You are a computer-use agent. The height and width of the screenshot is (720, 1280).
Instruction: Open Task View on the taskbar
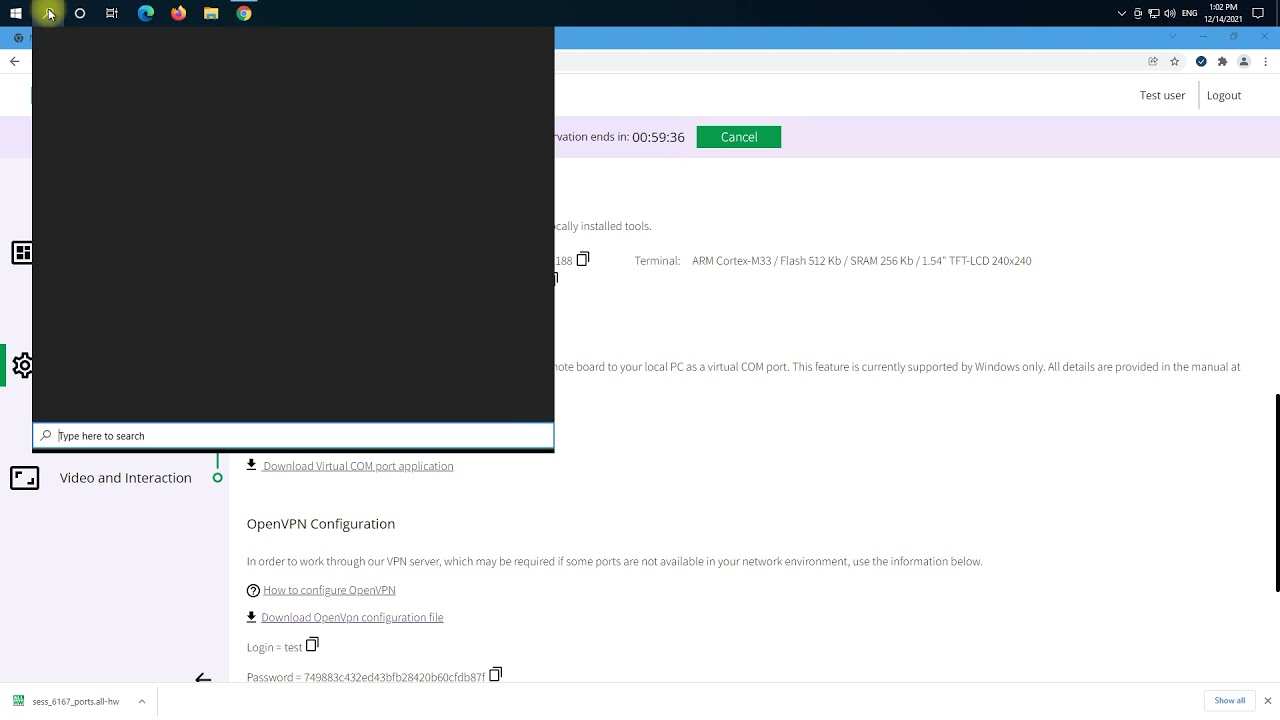pos(112,13)
